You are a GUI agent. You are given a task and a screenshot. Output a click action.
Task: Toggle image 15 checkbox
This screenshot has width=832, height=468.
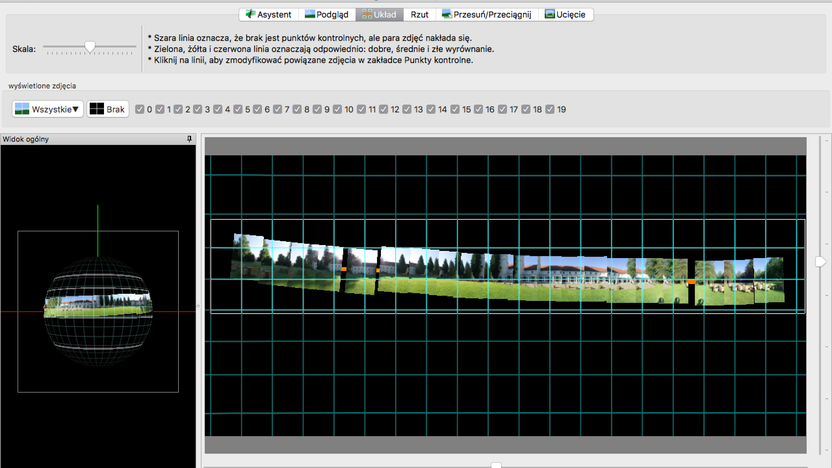[x=455, y=109]
